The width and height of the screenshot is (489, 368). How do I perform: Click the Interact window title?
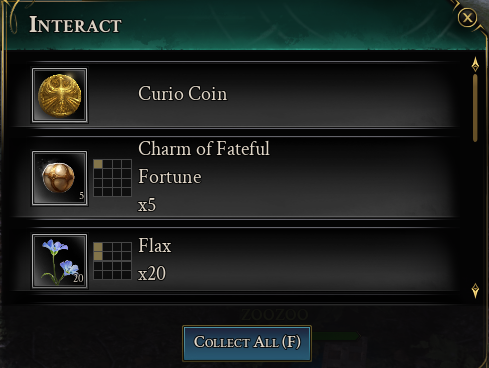[x=75, y=25]
